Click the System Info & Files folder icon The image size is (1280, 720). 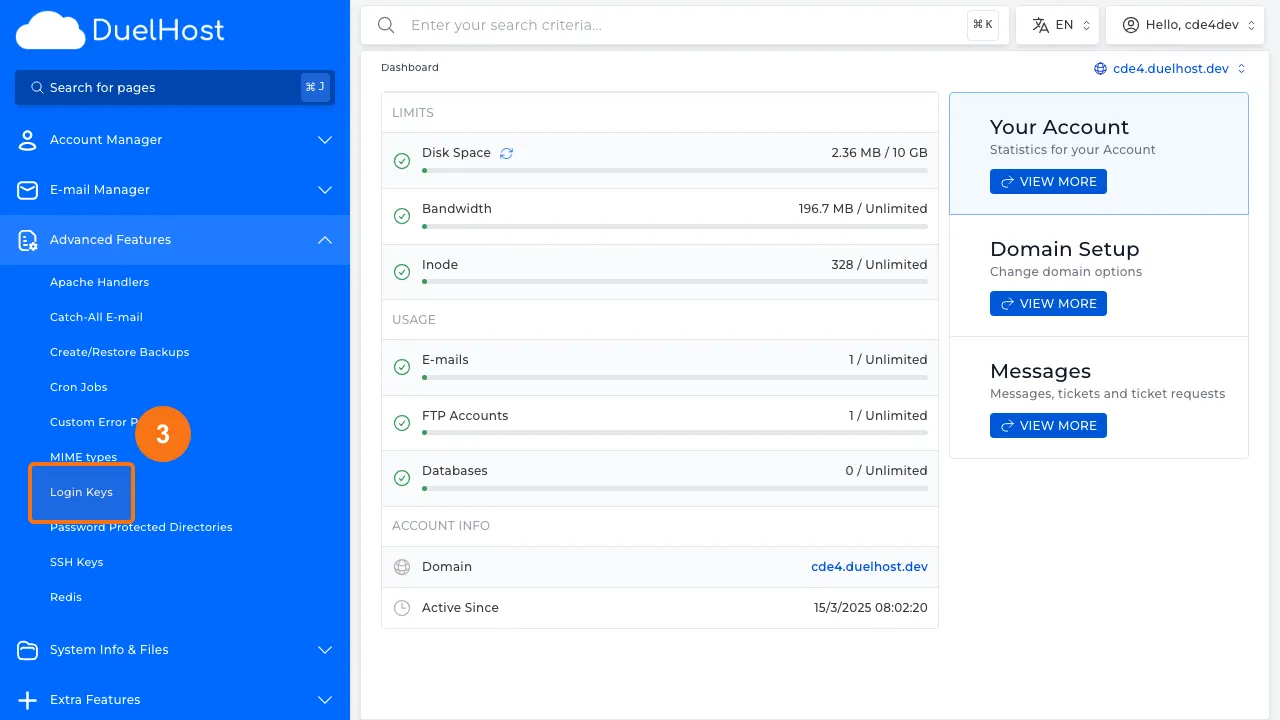[x=27, y=650]
